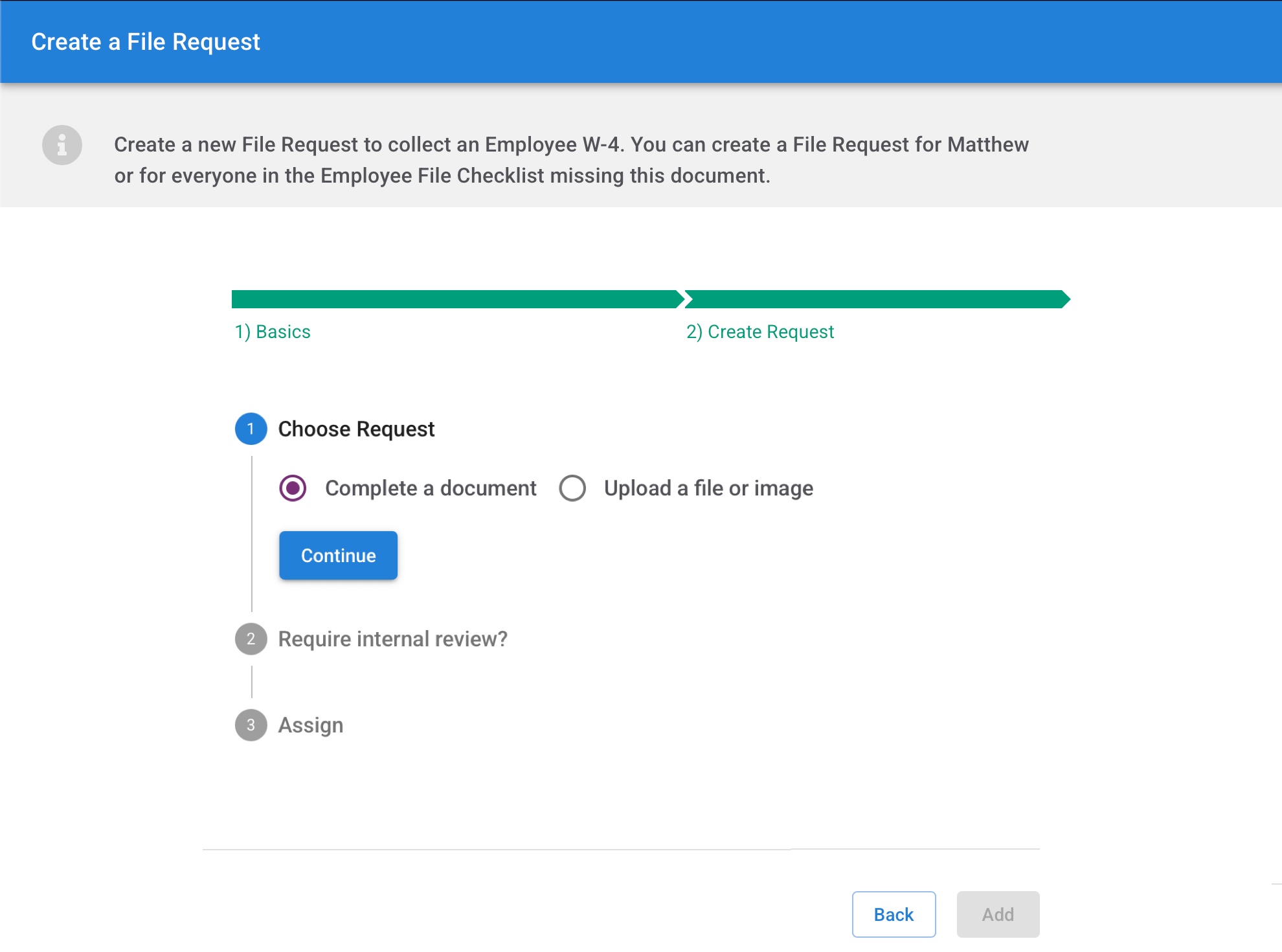The height and width of the screenshot is (952, 1282).
Task: Click the Back button
Action: [894, 914]
